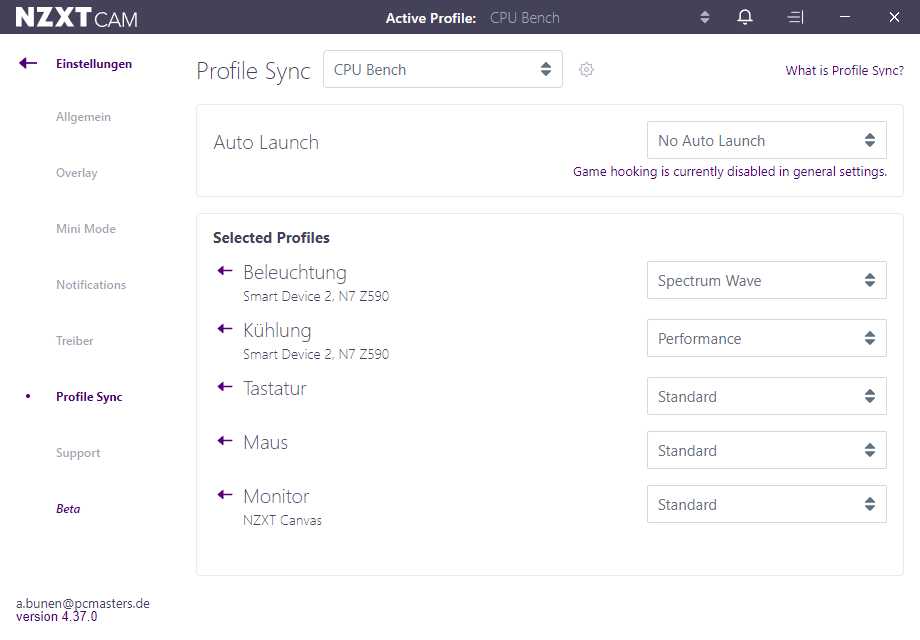This screenshot has height=640, width=920.
Task: Expand the No Auto Launch dropdown
Action: click(x=766, y=140)
